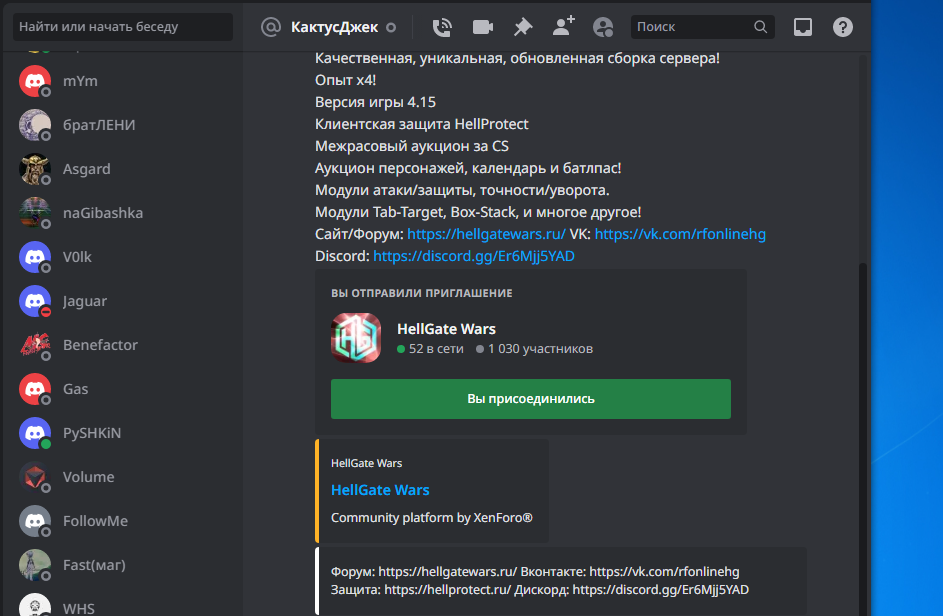Click the @ icon beside КактусДжек
This screenshot has width=943, height=616.
coord(271,27)
